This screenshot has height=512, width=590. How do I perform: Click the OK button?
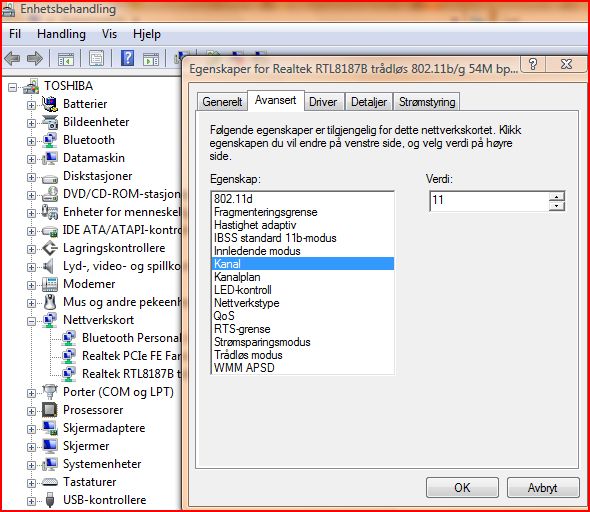pos(462,488)
